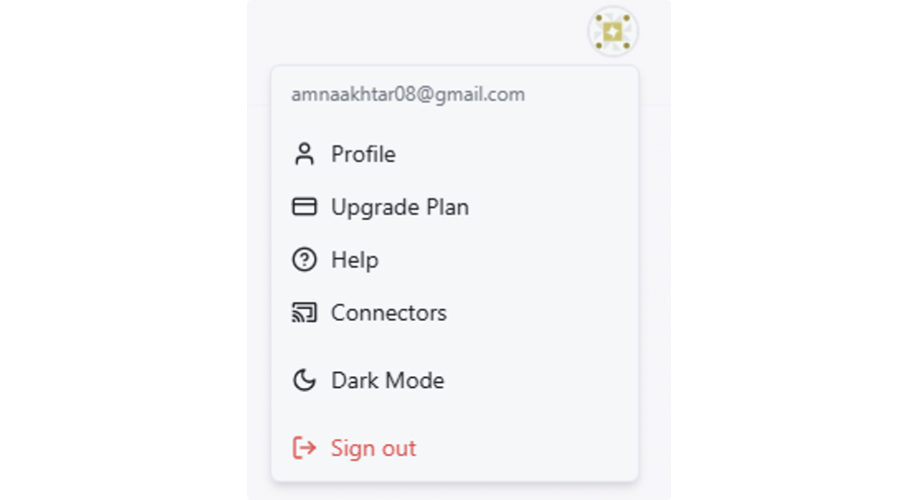Click the Dark Mode moon icon

pos(304,380)
